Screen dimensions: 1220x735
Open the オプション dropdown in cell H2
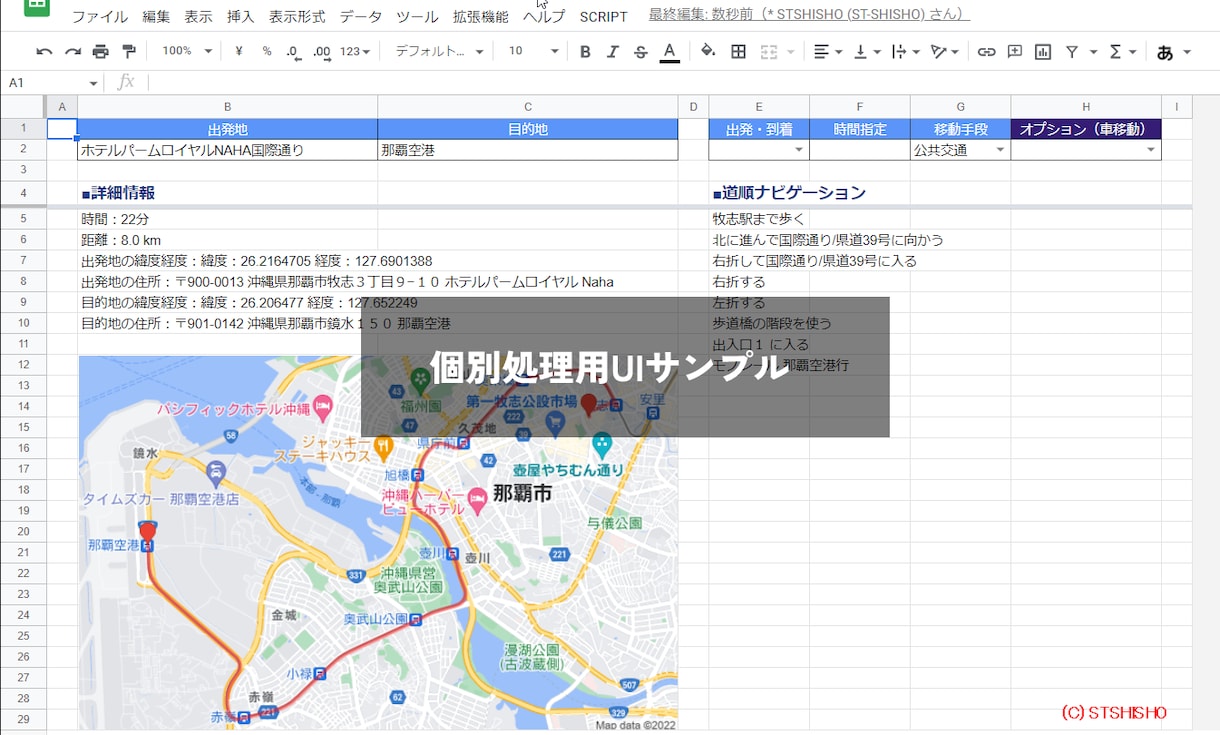pos(1151,150)
